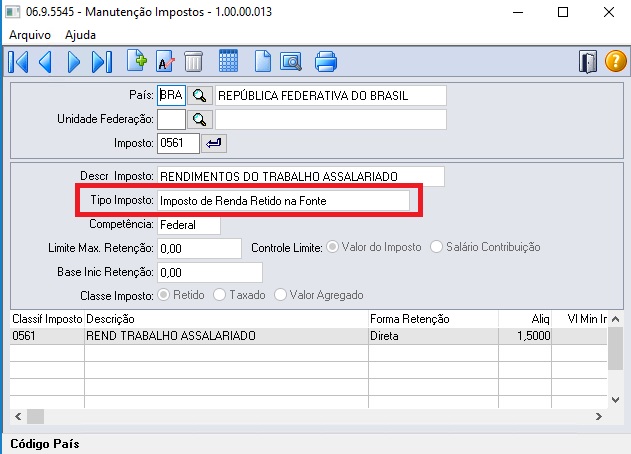
Task: Click the Forma Retenção column header
Action: [433, 319]
